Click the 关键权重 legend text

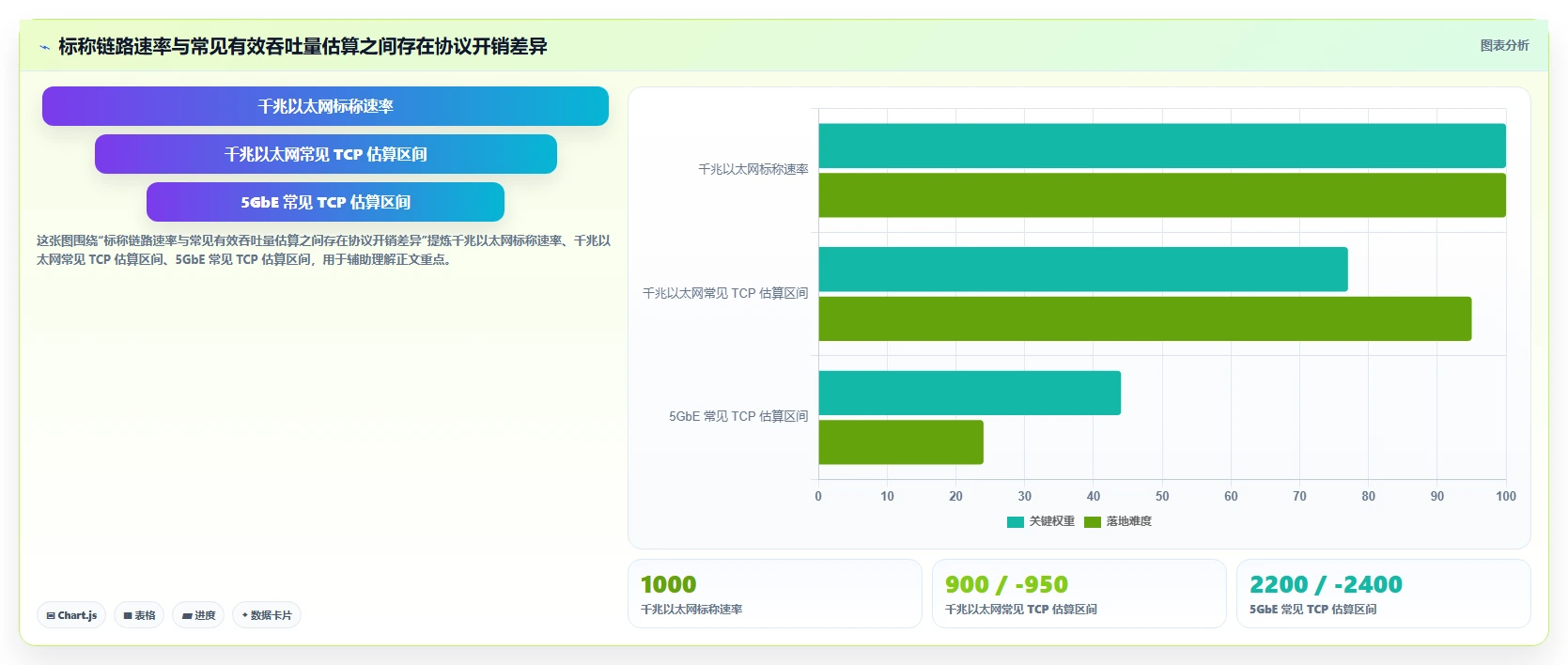(x=1051, y=521)
